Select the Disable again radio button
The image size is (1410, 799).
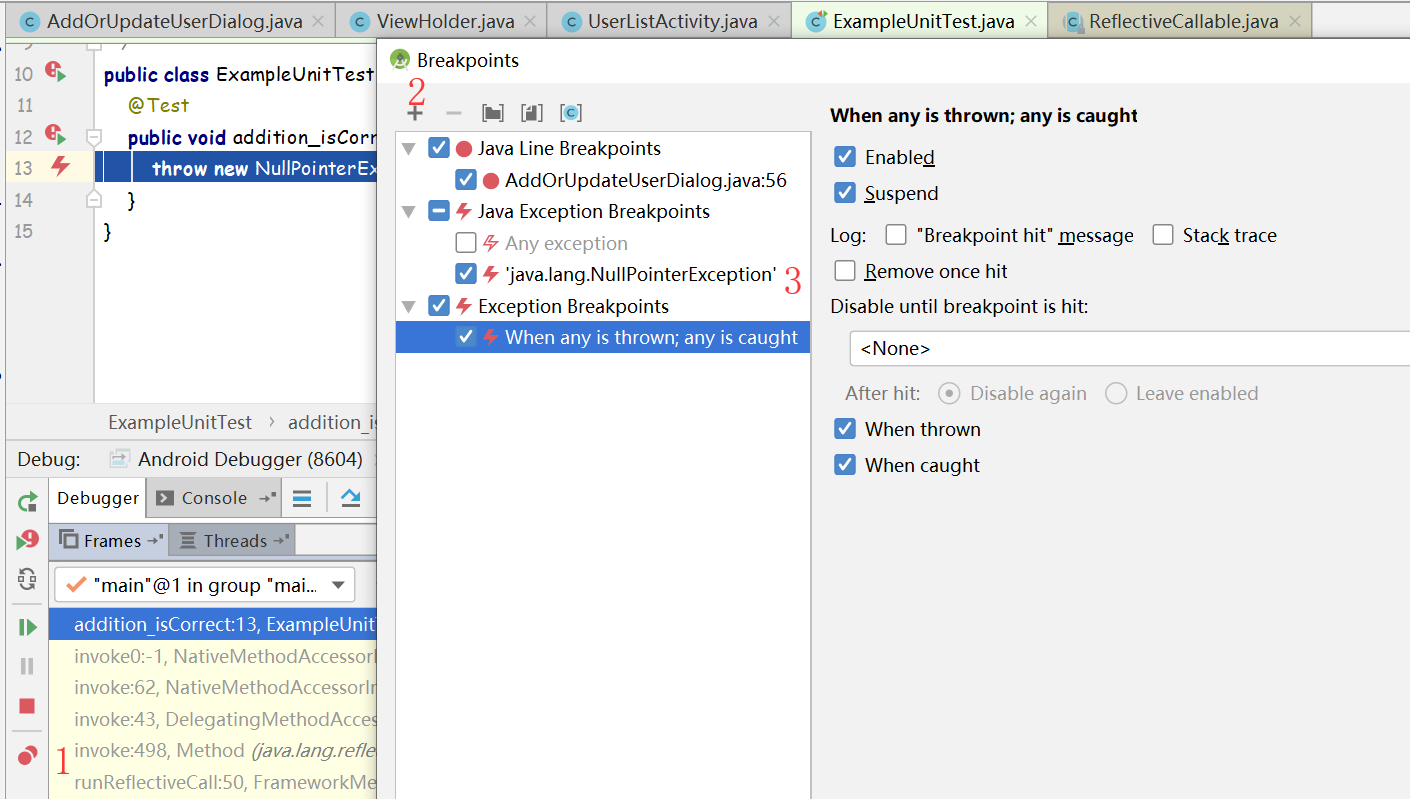point(950,393)
